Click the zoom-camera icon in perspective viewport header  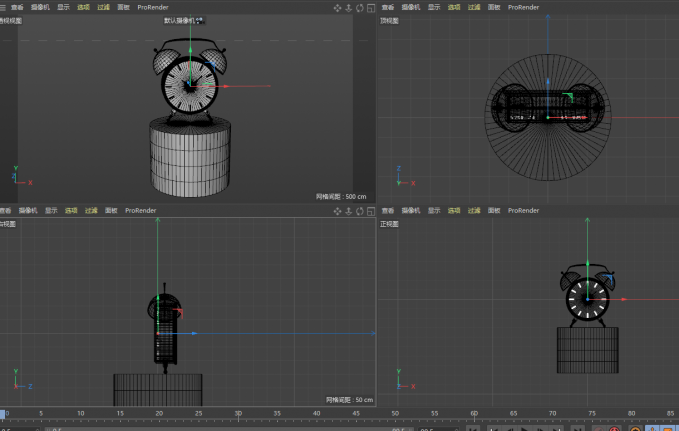349,8
